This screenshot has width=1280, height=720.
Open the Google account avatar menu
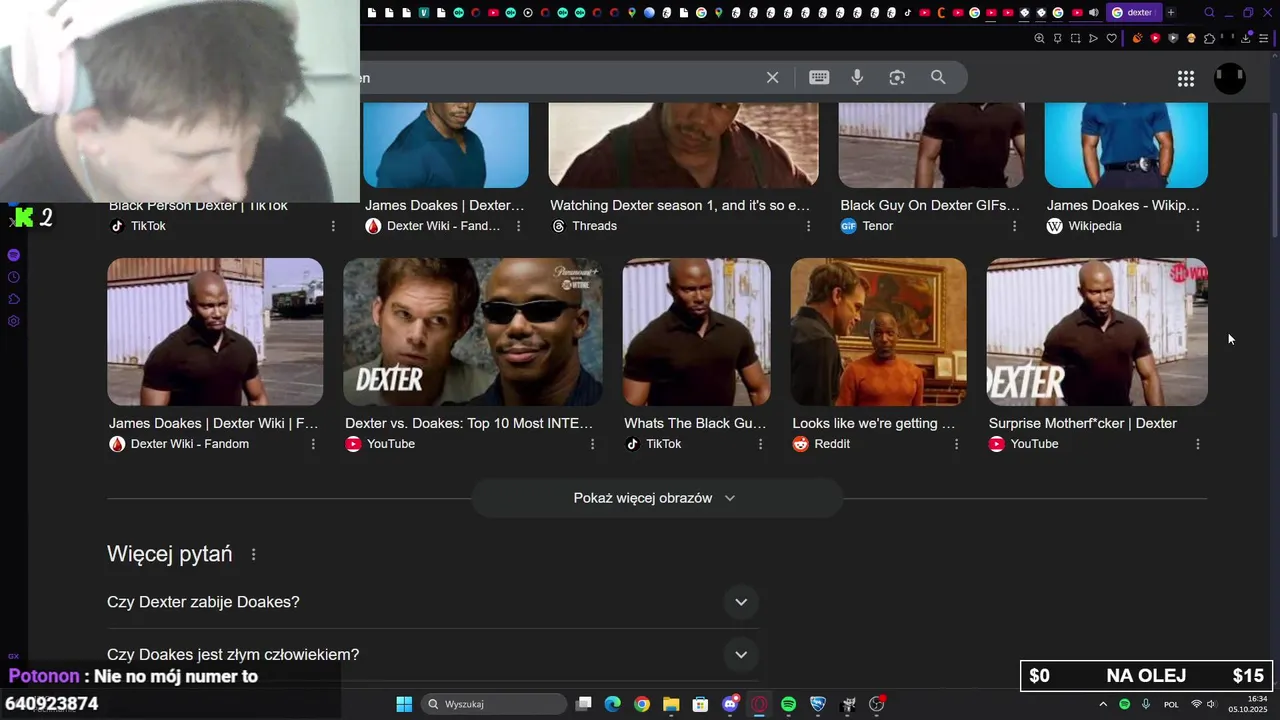(x=1230, y=79)
